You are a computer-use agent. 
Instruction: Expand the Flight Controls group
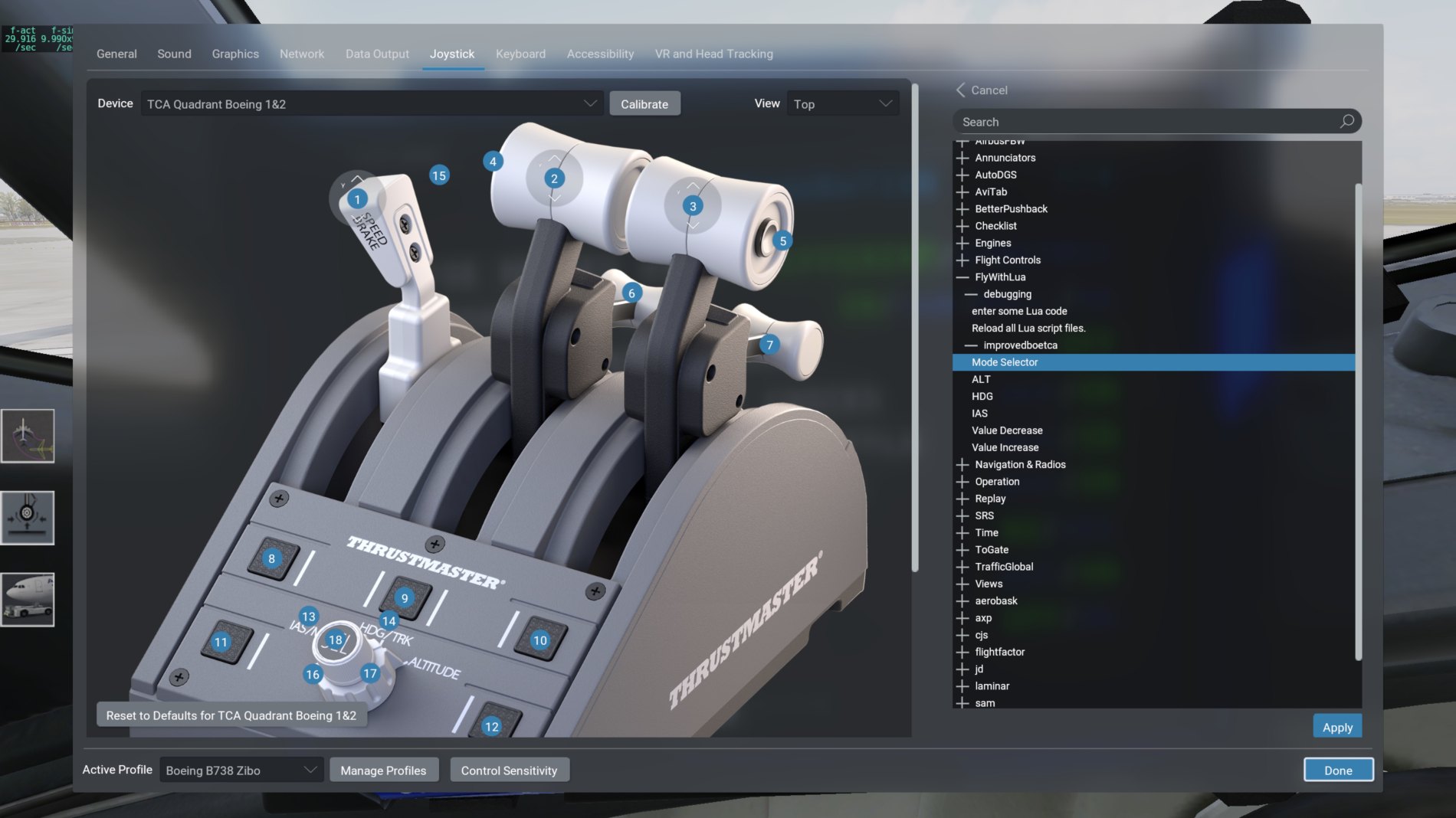coord(962,260)
